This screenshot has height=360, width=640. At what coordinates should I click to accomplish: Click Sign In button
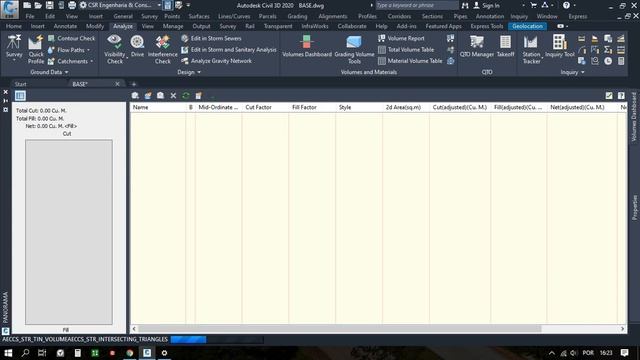tap(486, 5)
